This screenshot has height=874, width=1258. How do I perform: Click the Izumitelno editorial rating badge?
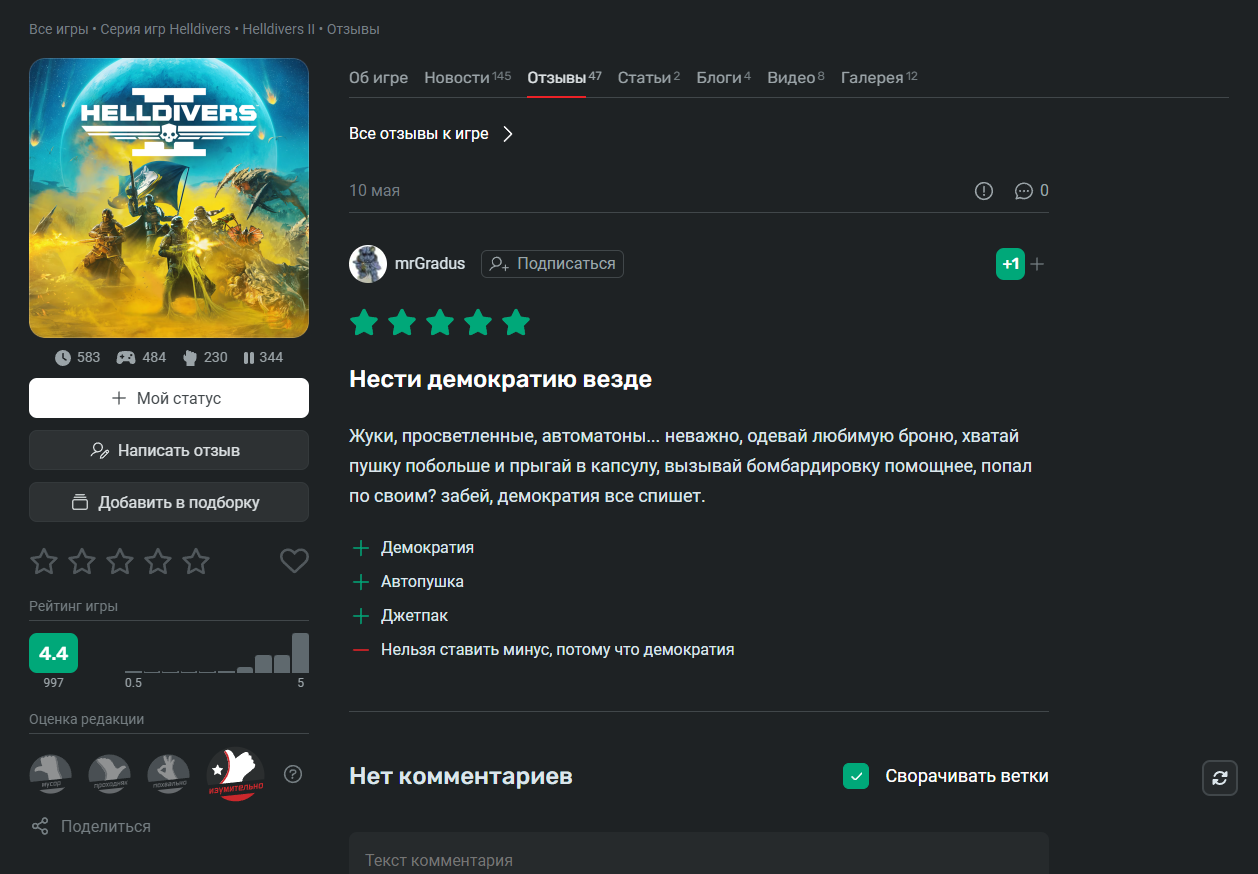click(x=235, y=774)
